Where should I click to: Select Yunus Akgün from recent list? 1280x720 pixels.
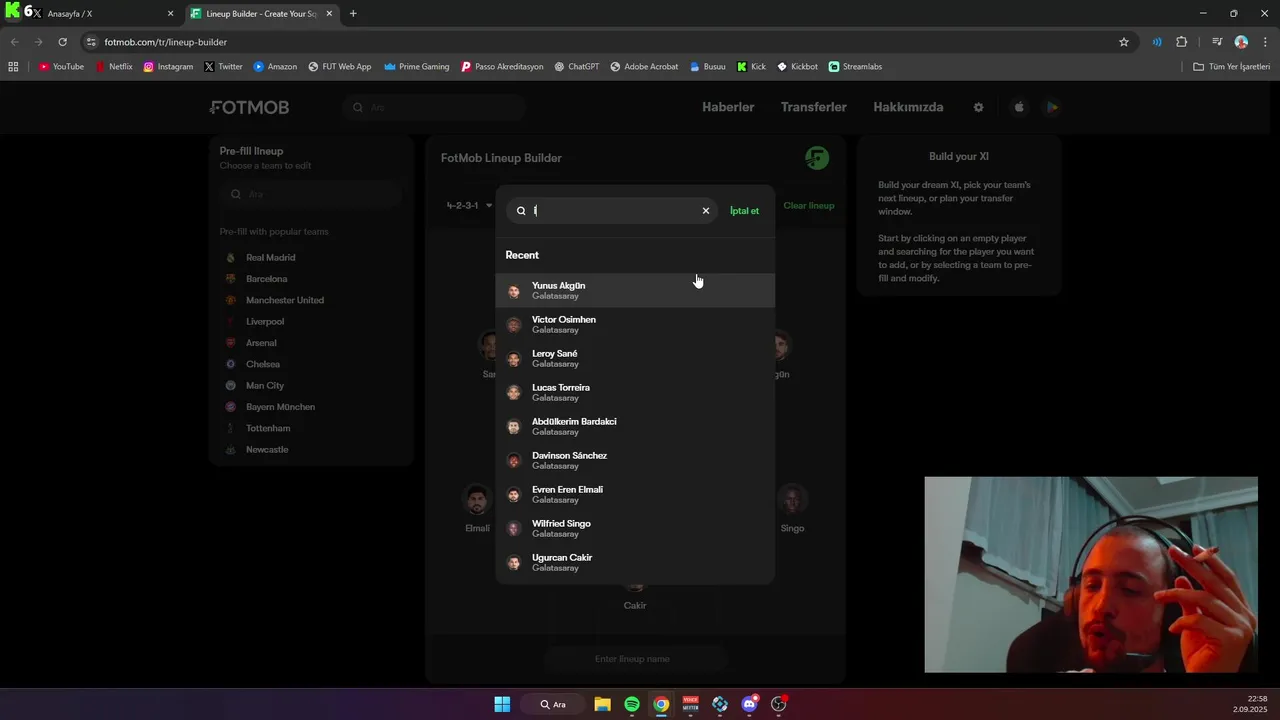(635, 290)
